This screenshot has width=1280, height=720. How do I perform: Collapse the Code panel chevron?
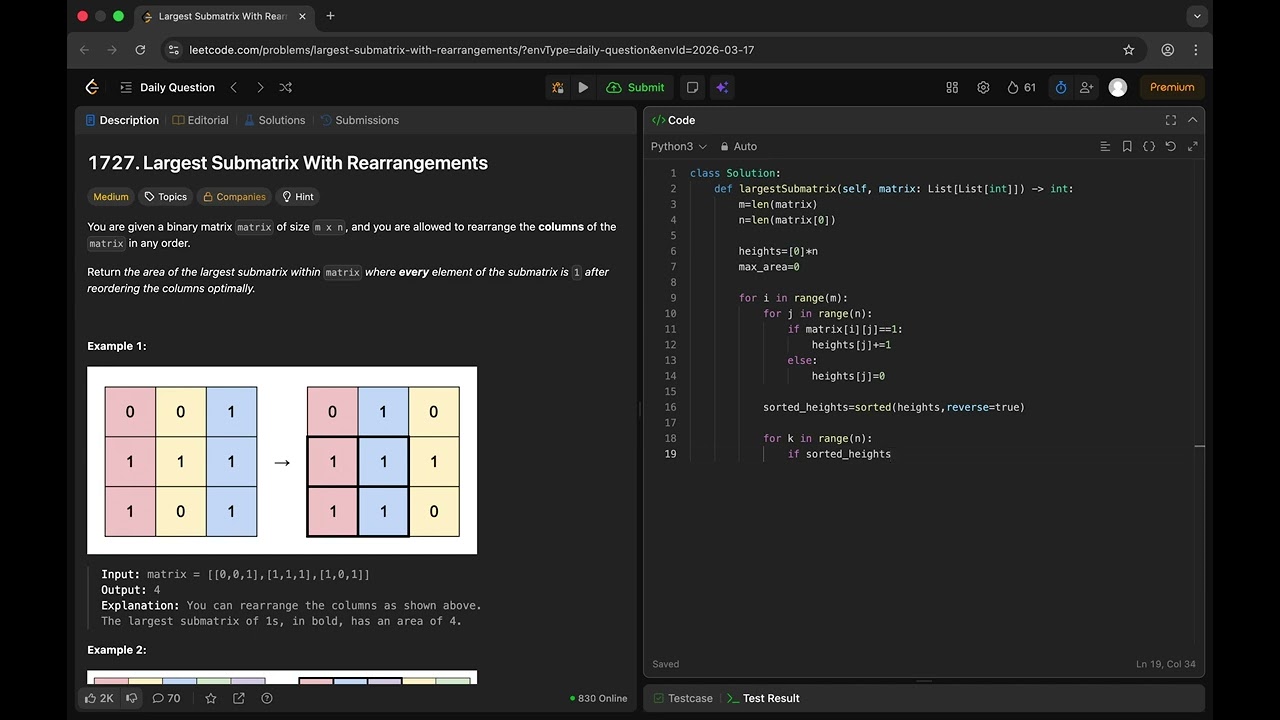coord(1192,120)
